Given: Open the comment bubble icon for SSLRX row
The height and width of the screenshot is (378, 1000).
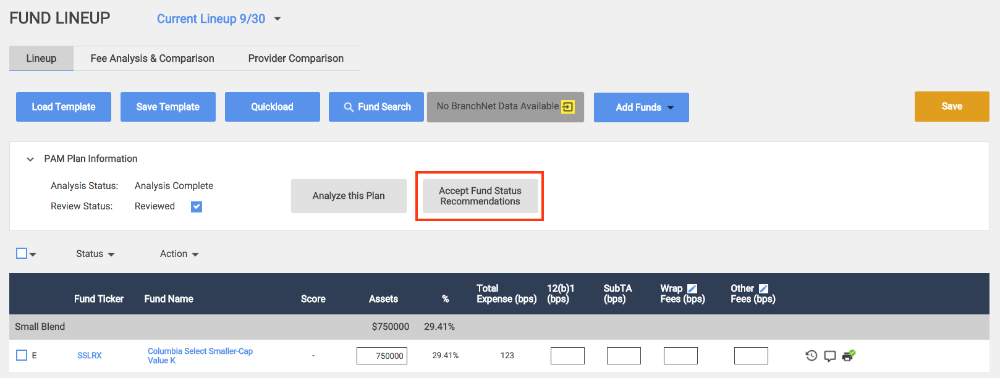Looking at the screenshot, I should tap(830, 356).
